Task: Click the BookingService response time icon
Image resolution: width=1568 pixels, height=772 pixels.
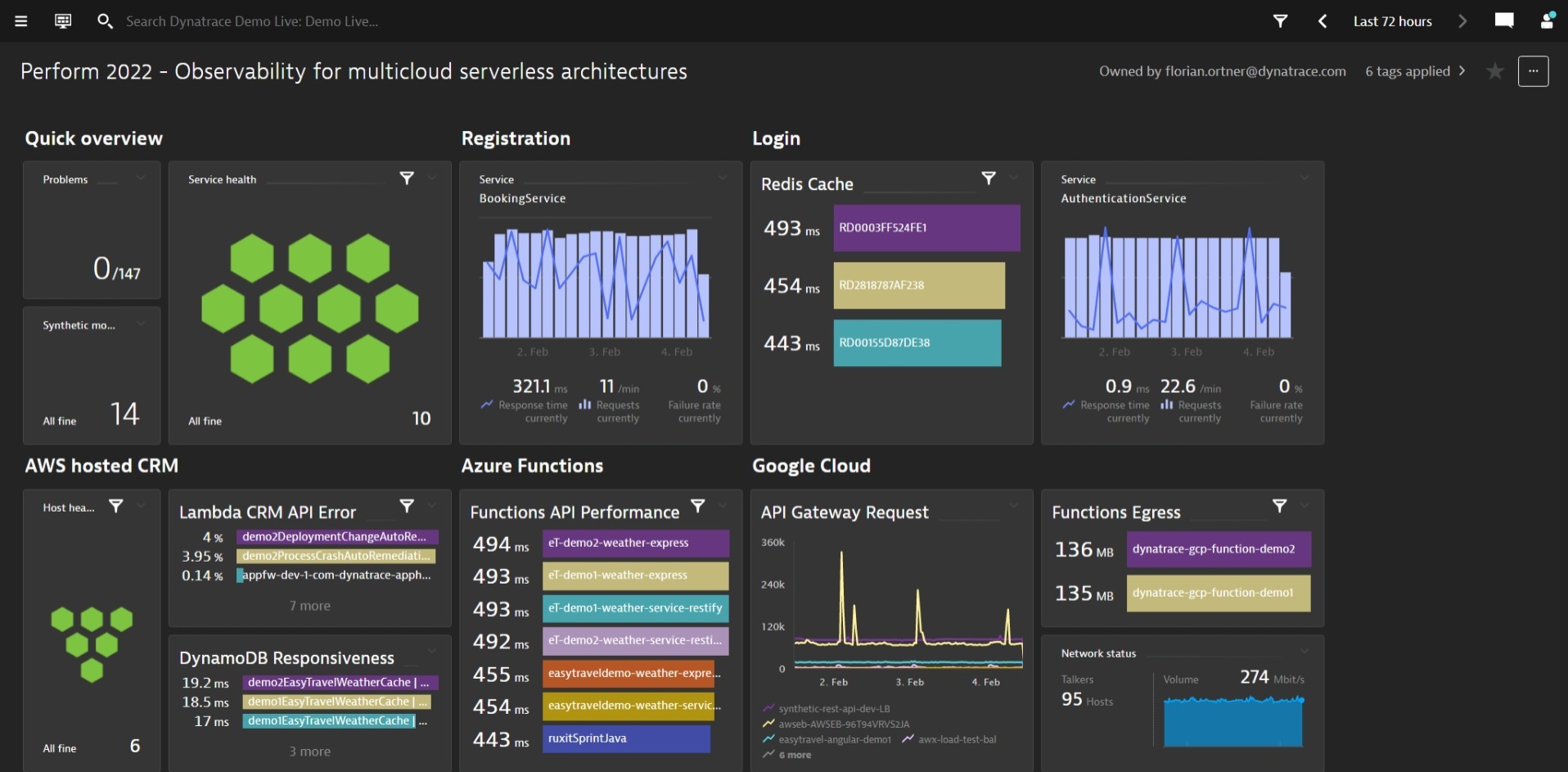Action: (x=487, y=404)
